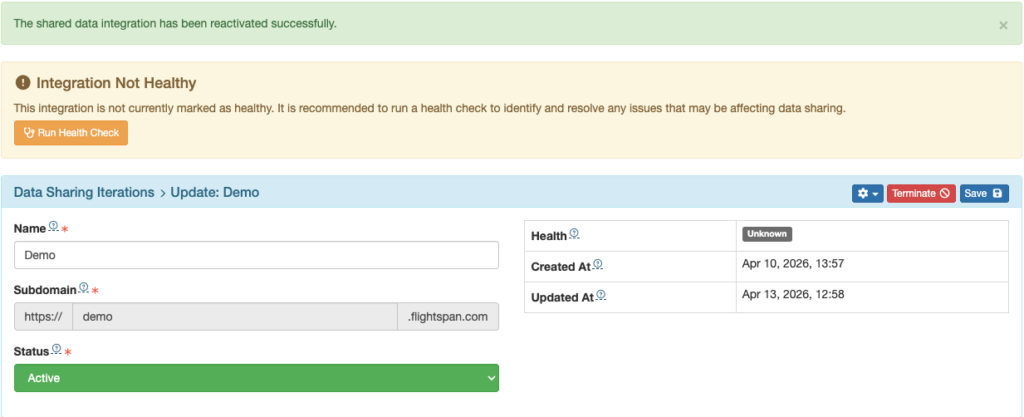The image size is (1024, 417).
Task: Click the warning icon in Integration Not Healthy
Action: pyautogui.click(x=23, y=83)
